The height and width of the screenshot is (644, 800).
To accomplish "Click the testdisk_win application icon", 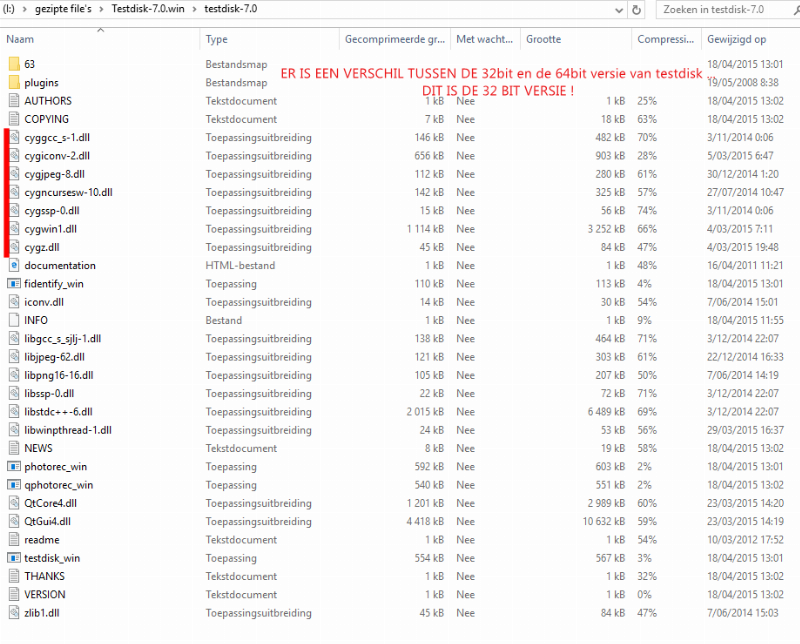I will [14, 558].
